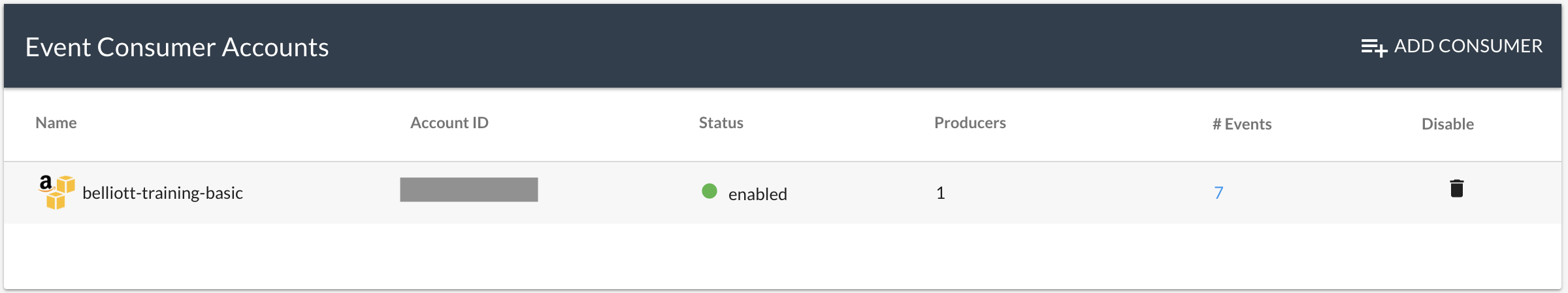1568x293 pixels.
Task: Open the 7 events link
Action: (1218, 193)
